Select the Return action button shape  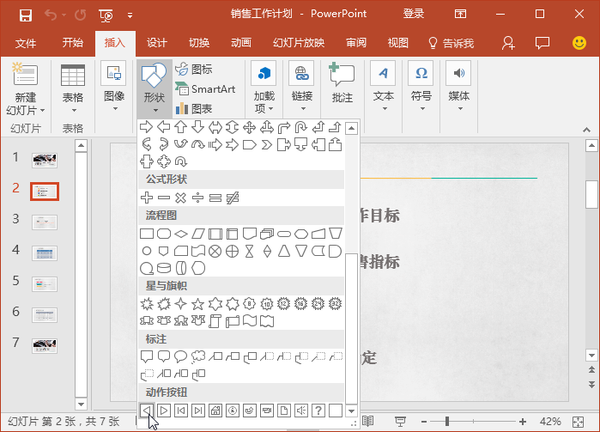point(249,411)
